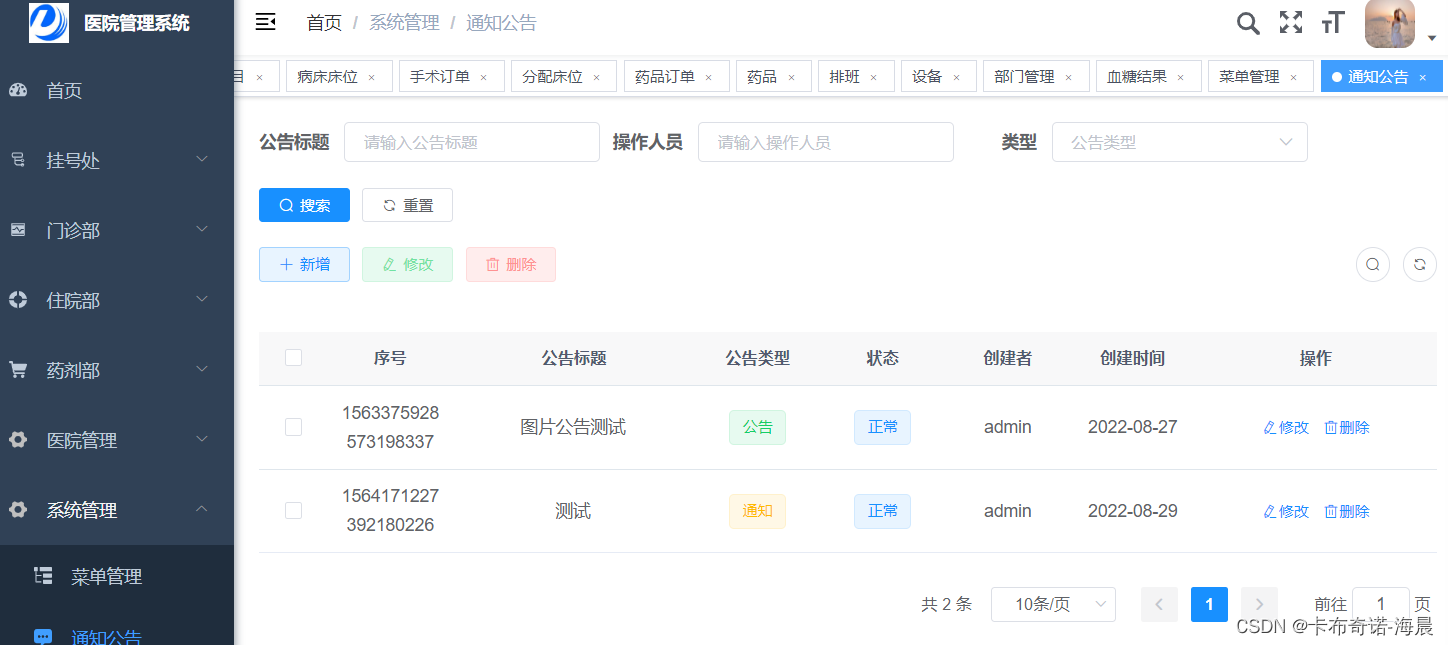Collapse the sidebar with the hamburger icon
Screen dimensions: 1448x645
click(265, 22)
